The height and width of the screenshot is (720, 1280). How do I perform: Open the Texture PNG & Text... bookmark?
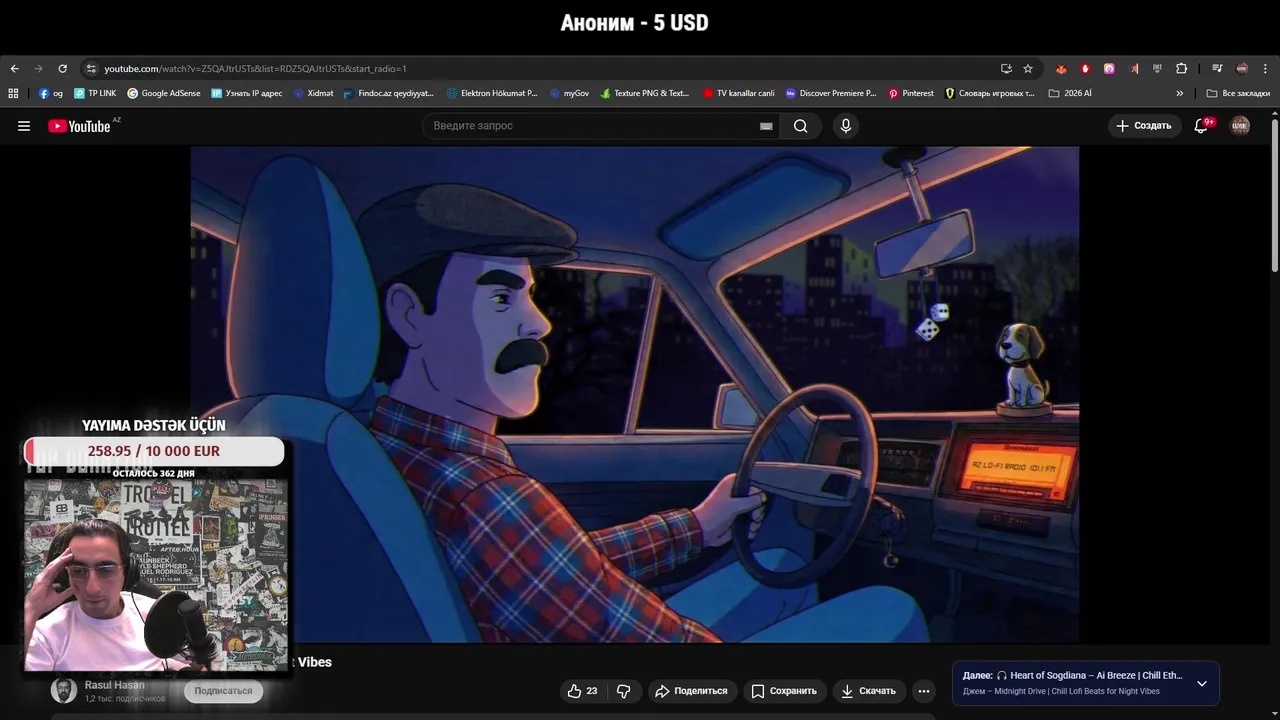coord(645,93)
